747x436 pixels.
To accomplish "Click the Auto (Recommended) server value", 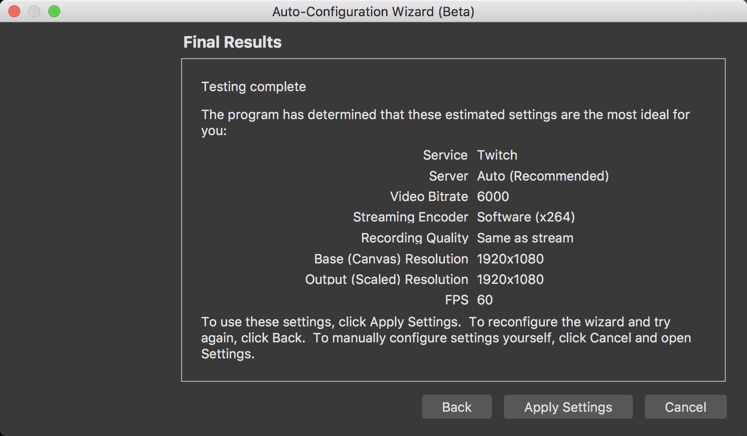I will pyautogui.click(x=542, y=176).
